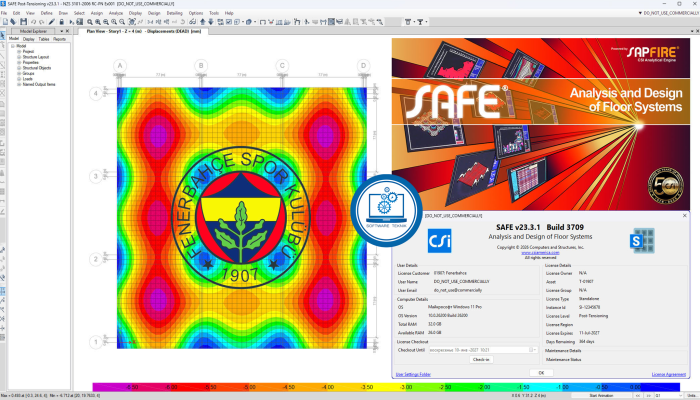Click the Redo arrow icon
Screen dimensions: 700x400
tap(42, 22)
